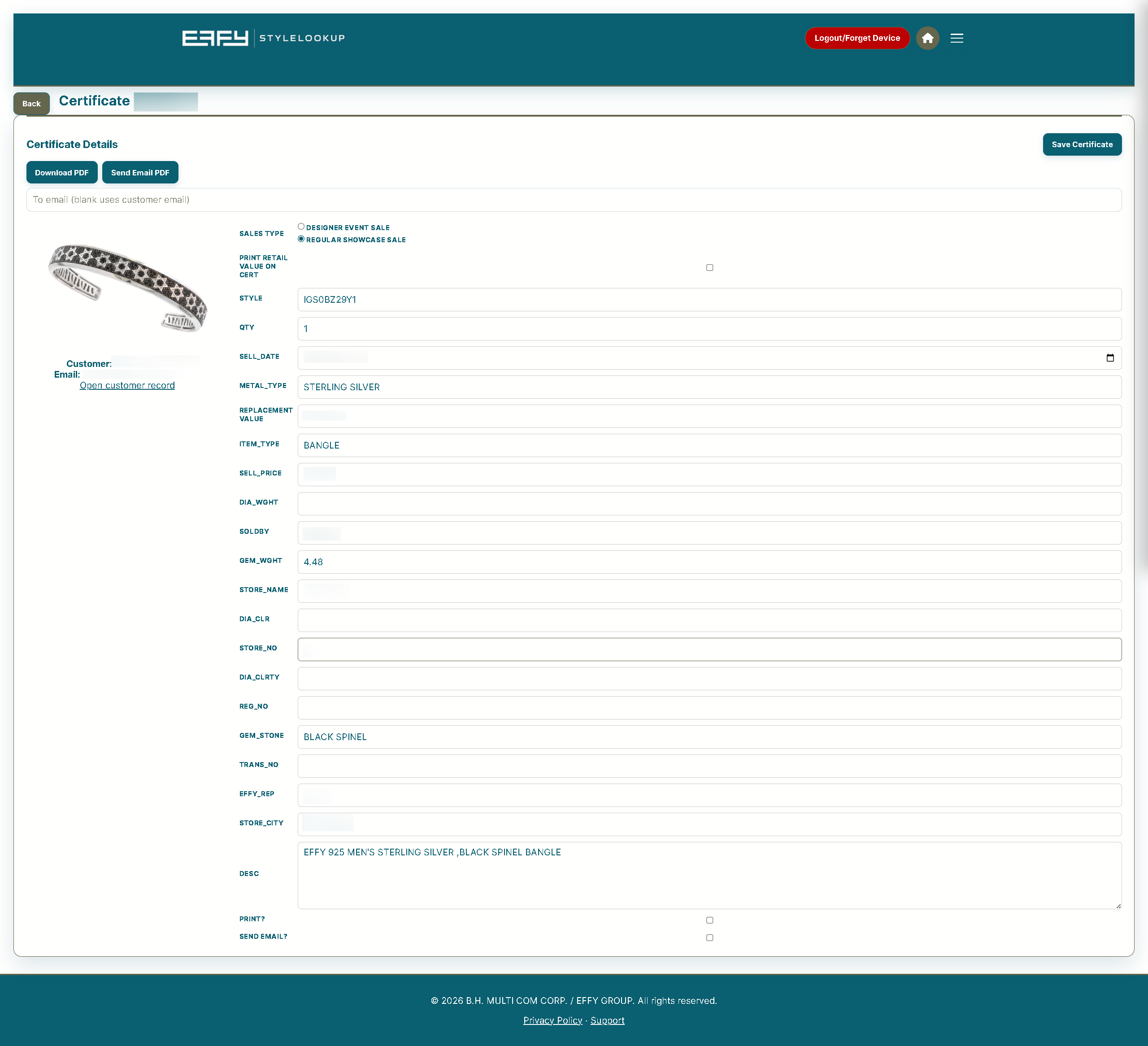Click the STORE_NAME input field

click(x=709, y=591)
